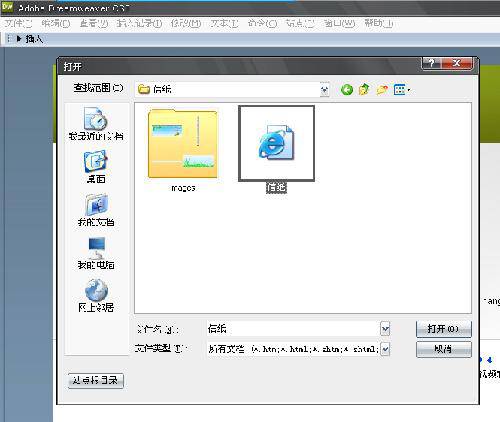The image size is (500, 422).
Task: Select the images folder thumbnail
Action: (x=183, y=150)
